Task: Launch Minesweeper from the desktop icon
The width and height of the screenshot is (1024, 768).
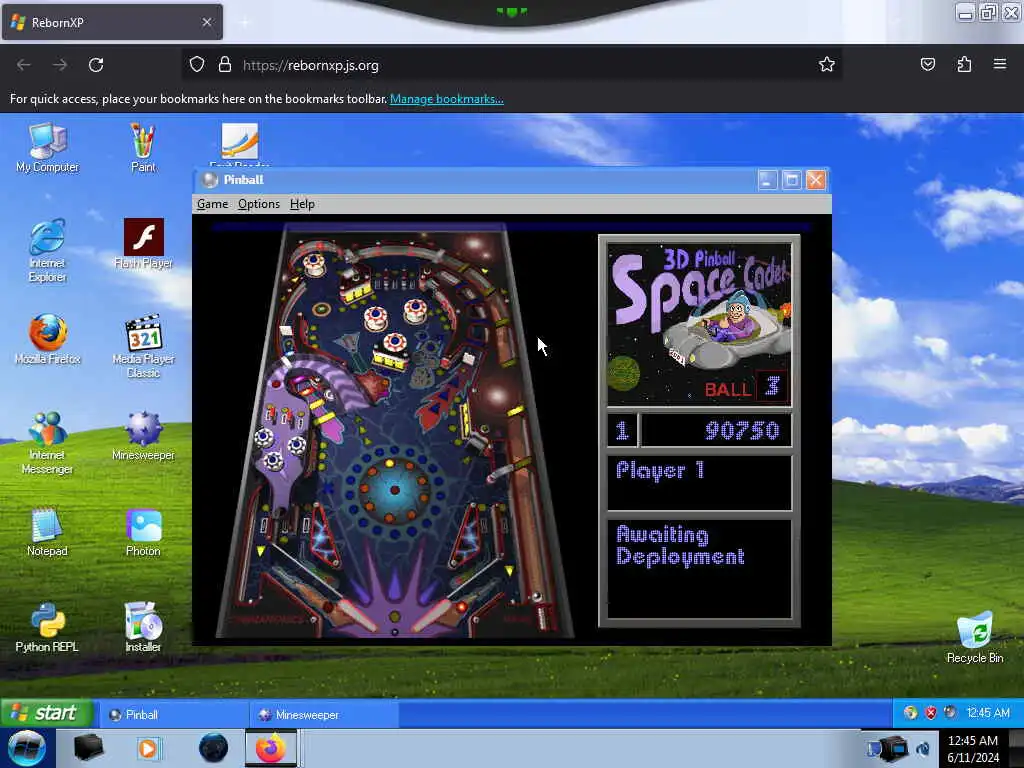Action: click(x=143, y=436)
